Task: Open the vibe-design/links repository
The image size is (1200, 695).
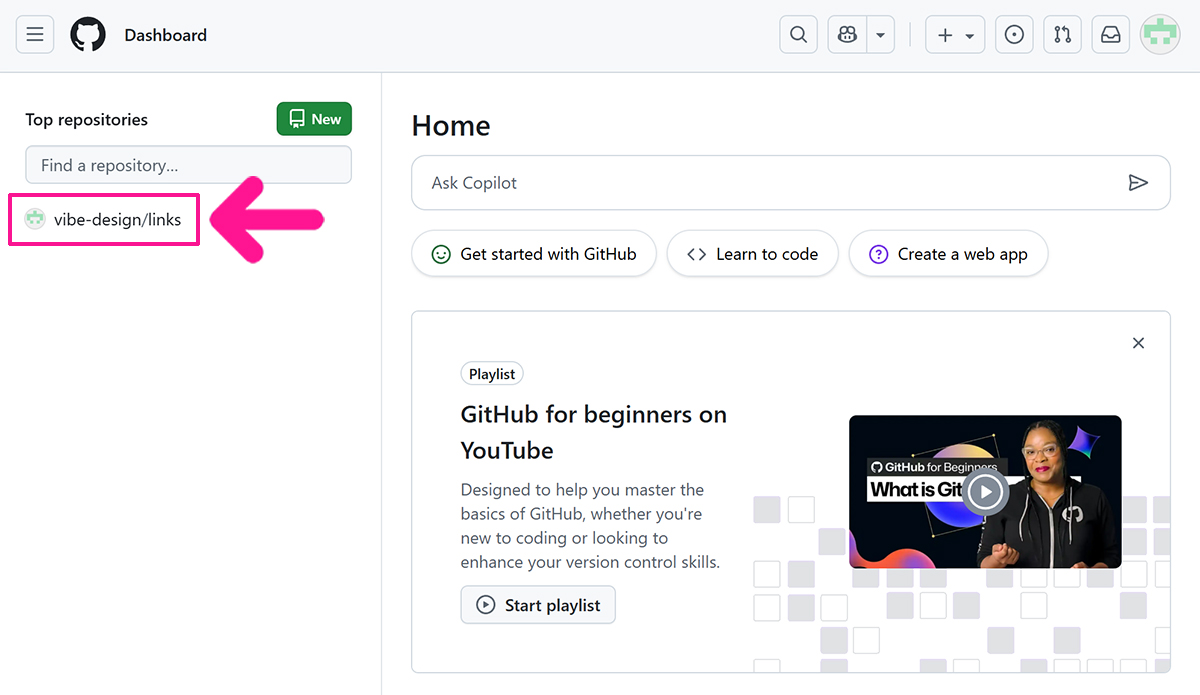Action: 117,219
